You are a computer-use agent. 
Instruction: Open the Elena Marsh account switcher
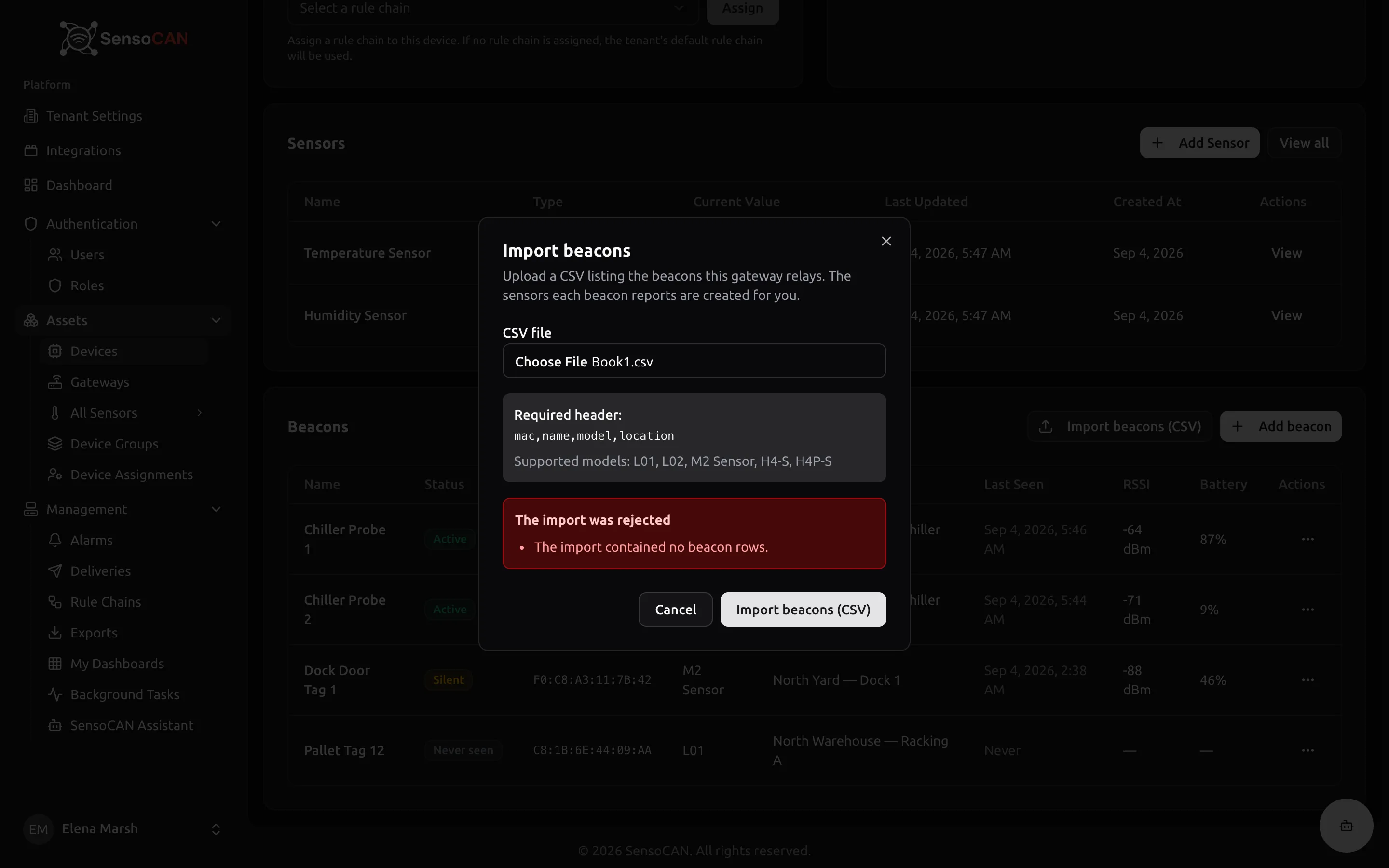tap(123, 829)
